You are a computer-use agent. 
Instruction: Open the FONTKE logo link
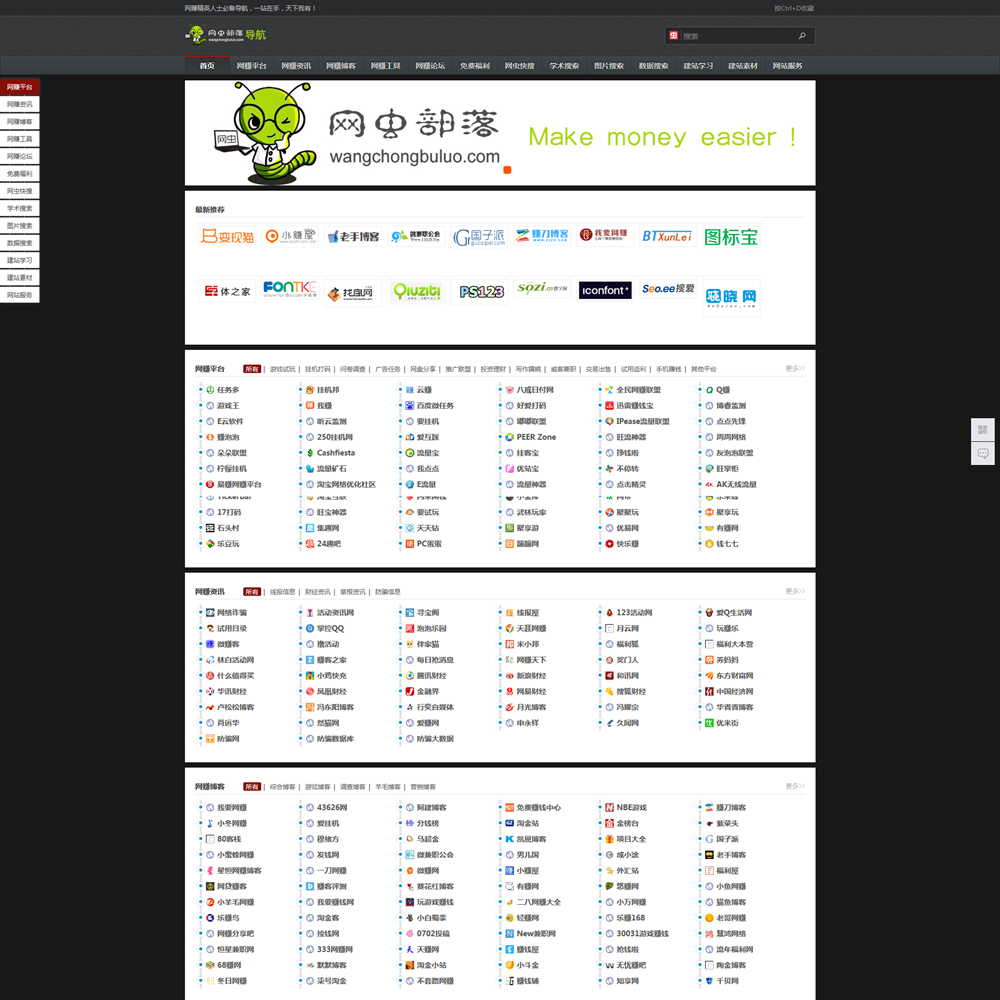290,289
